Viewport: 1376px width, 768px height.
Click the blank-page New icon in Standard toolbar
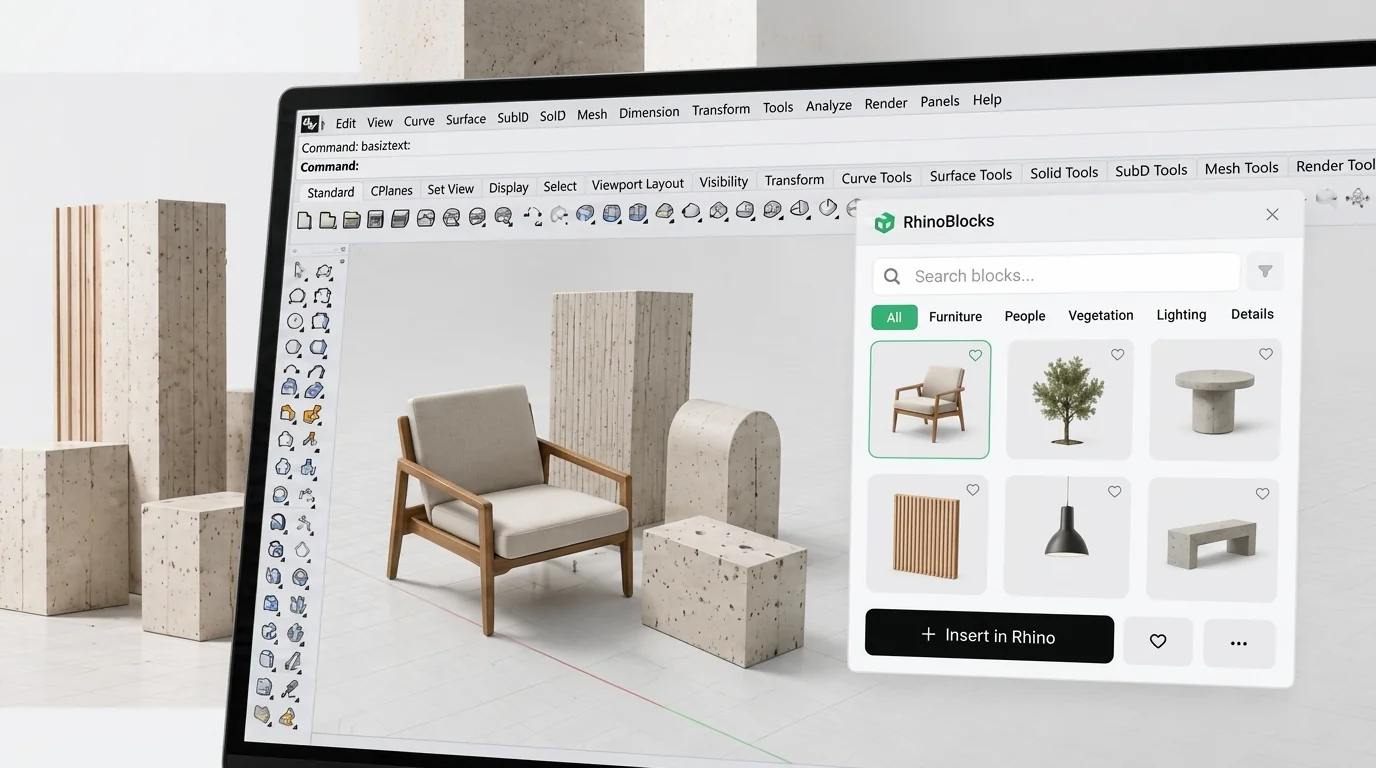306,219
